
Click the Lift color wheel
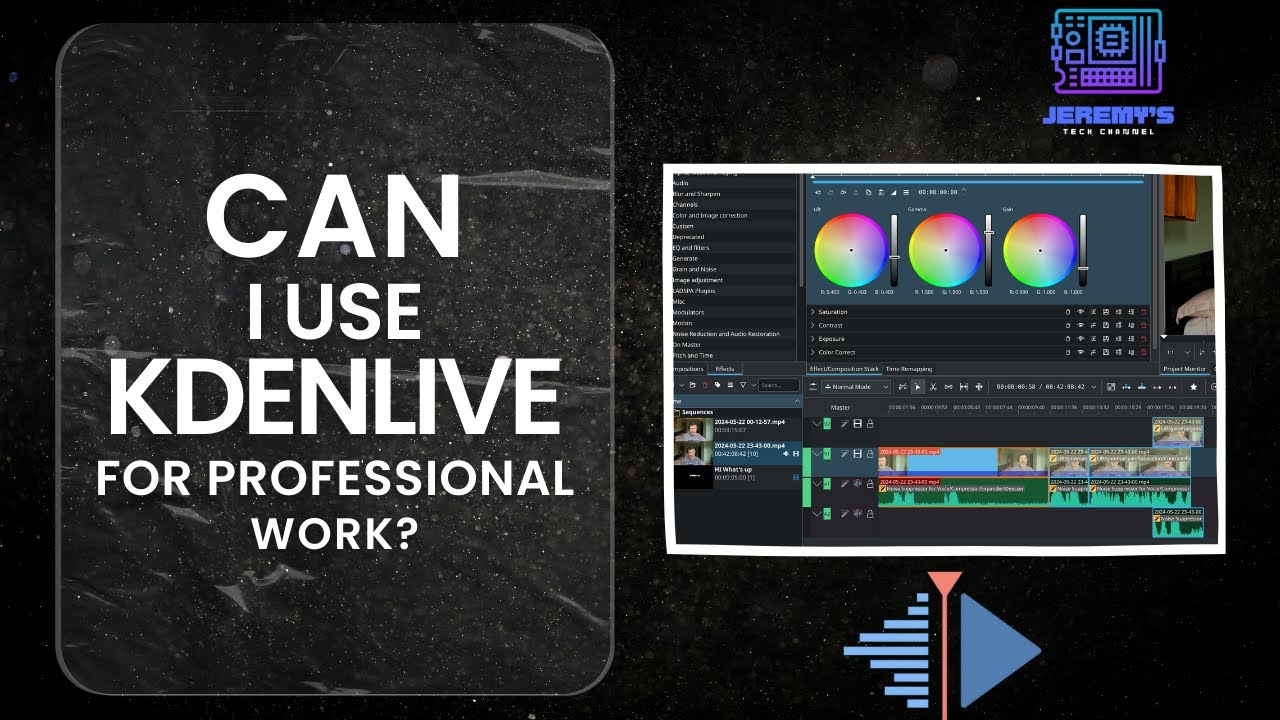click(852, 250)
